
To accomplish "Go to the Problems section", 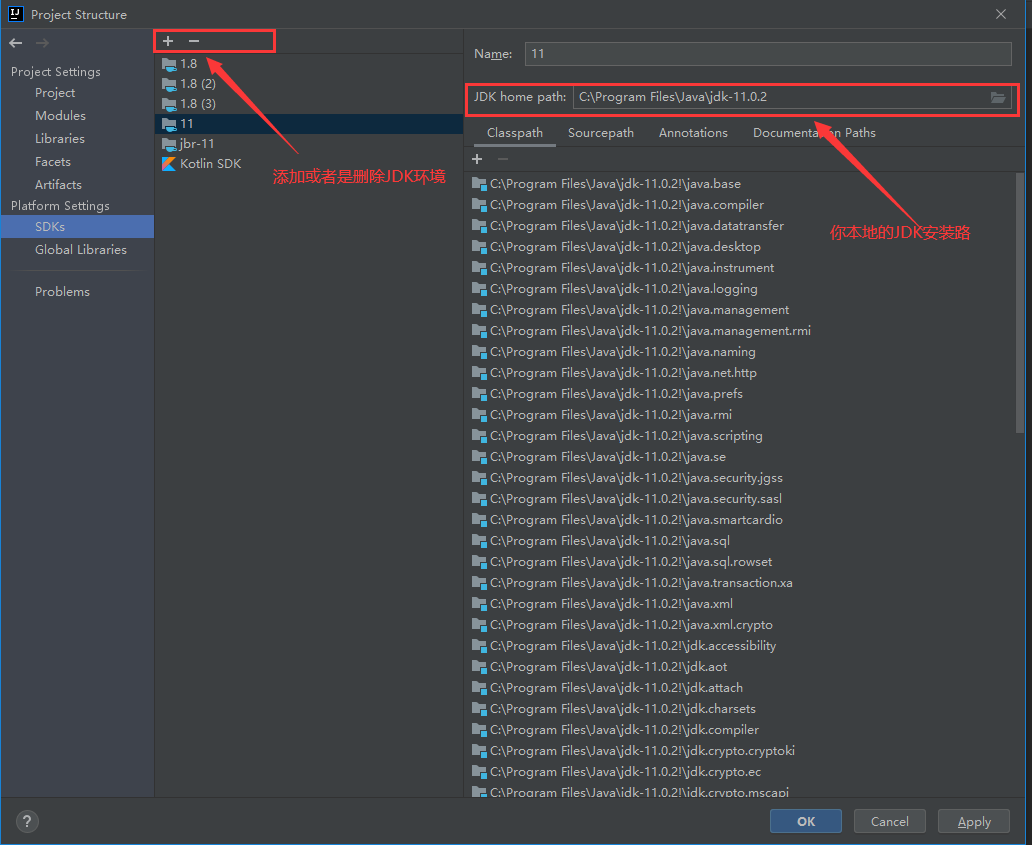I will [x=62, y=292].
